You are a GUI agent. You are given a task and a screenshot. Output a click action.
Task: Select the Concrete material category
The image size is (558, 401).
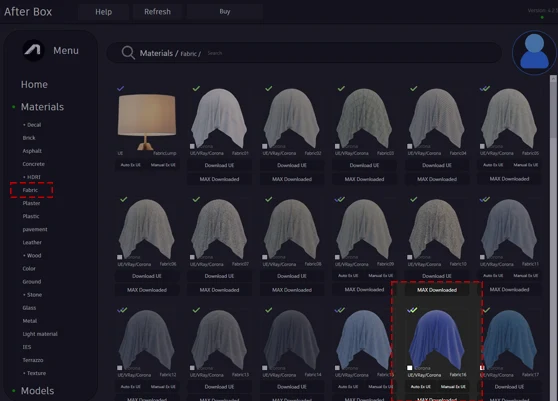[33, 164]
